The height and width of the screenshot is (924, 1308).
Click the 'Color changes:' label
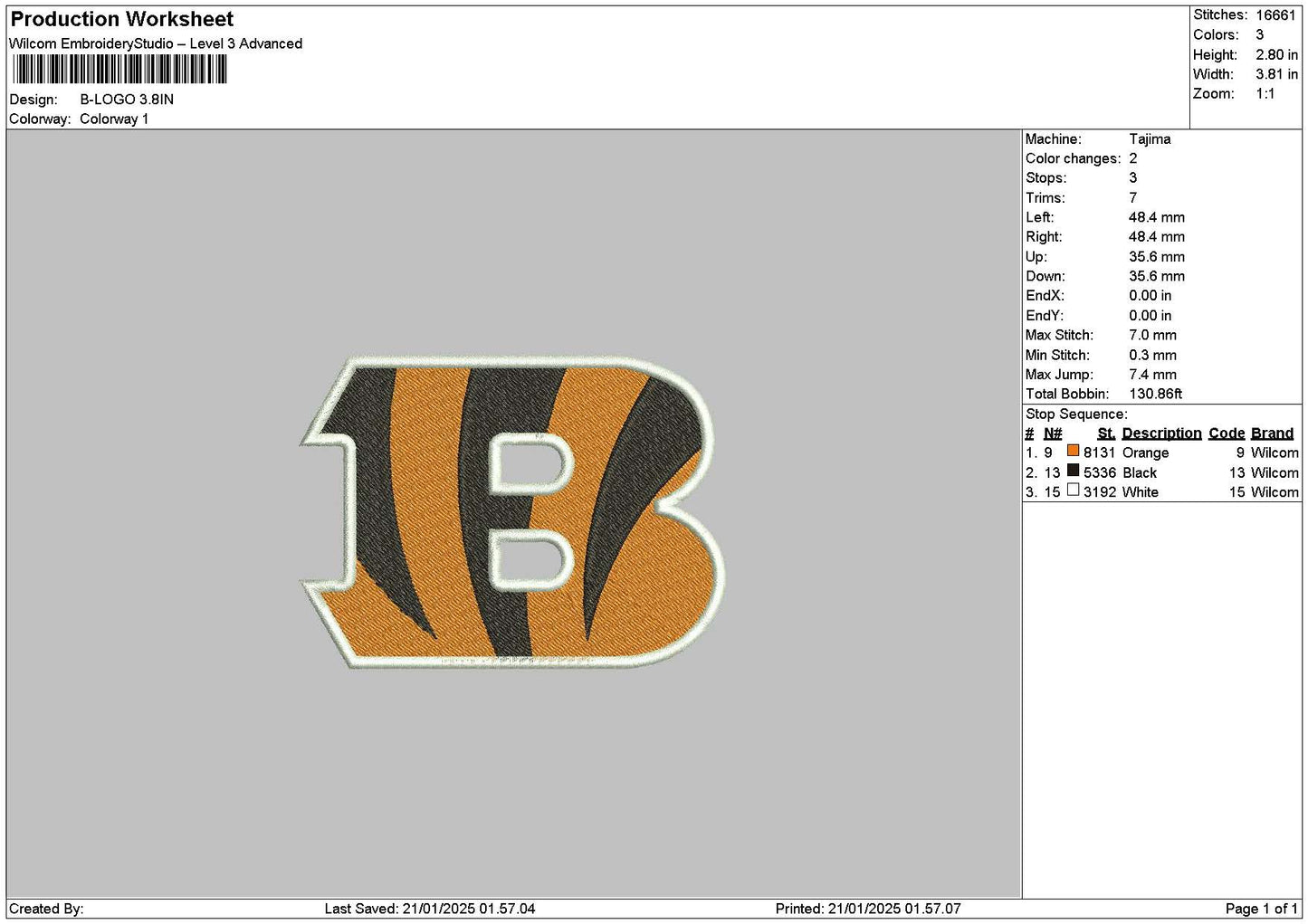[1073, 159]
